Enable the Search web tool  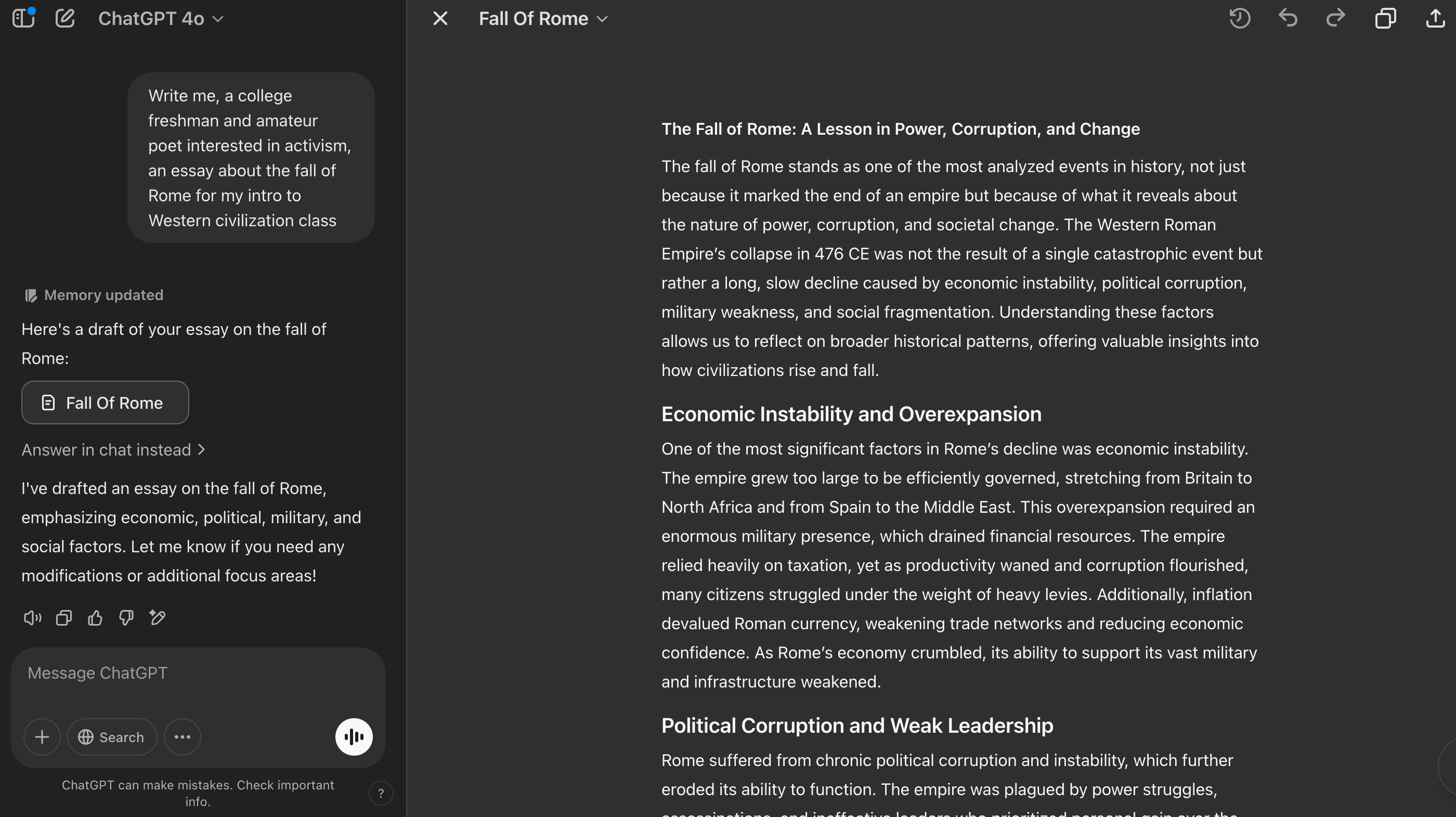pos(112,737)
